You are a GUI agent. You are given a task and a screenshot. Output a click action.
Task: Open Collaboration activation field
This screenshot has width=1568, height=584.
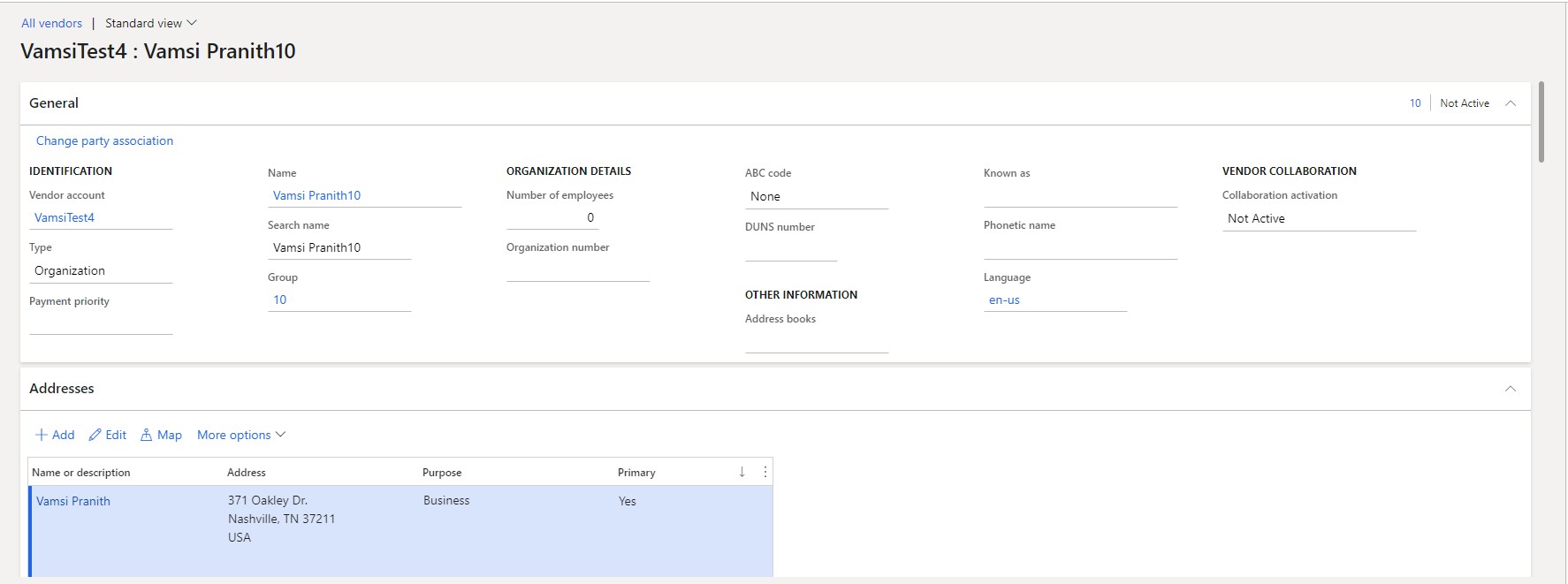(1318, 218)
